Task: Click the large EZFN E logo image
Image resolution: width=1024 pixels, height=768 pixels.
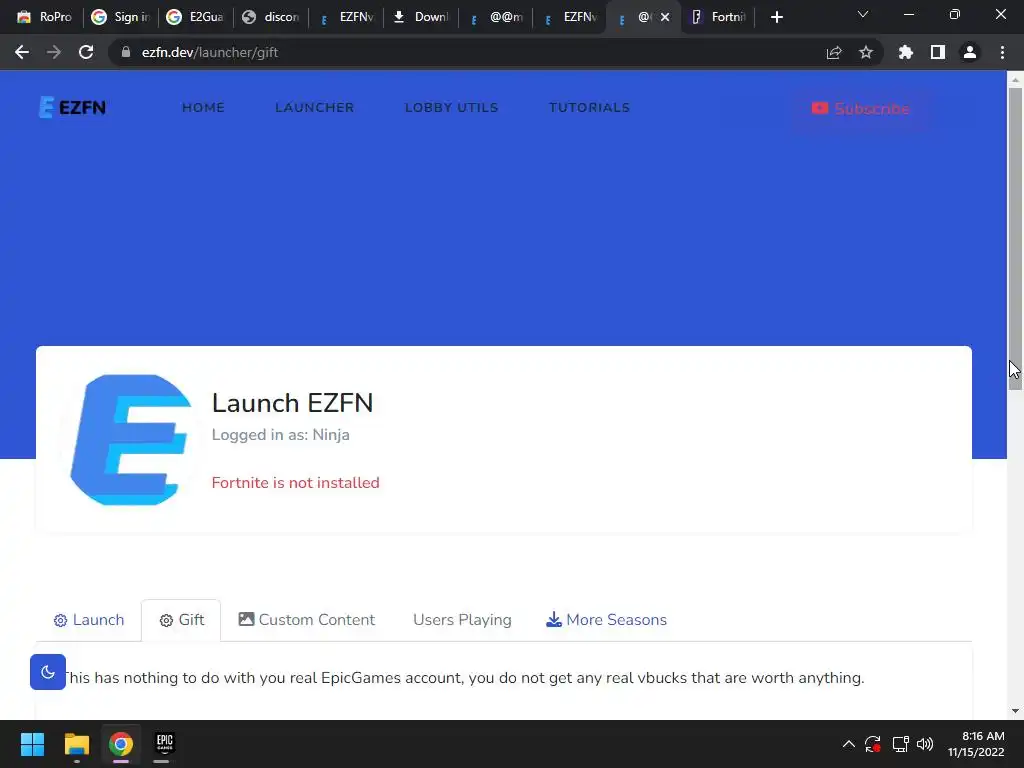Action: click(x=131, y=440)
